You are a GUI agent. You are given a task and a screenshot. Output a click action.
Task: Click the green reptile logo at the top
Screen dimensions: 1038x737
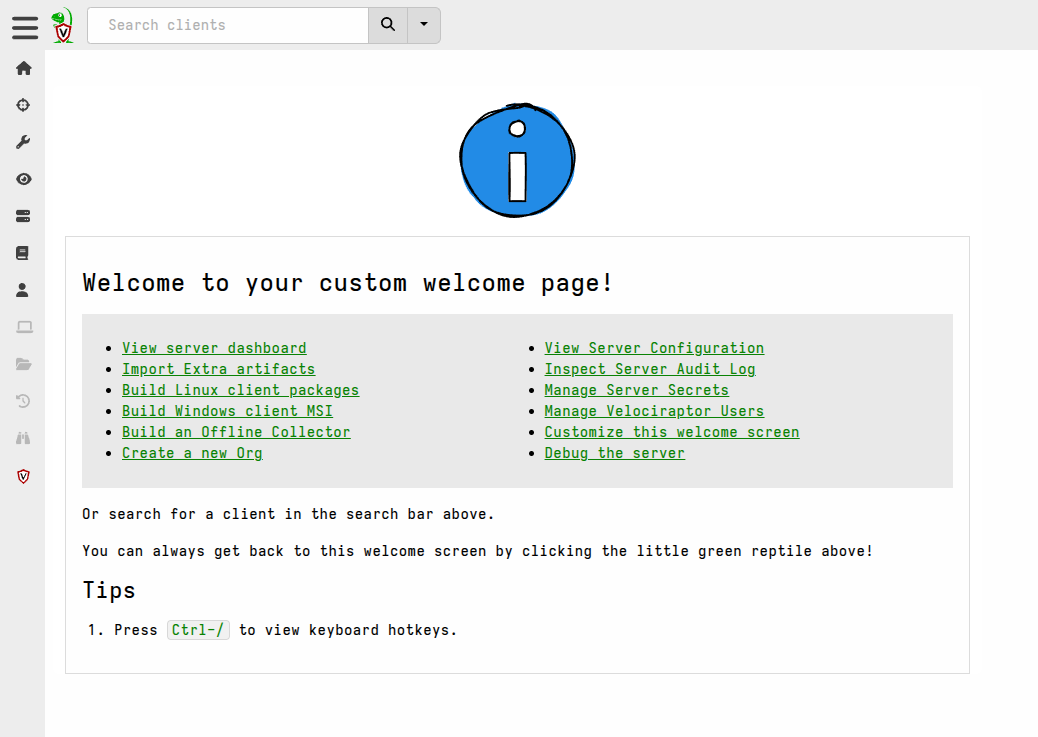pyautogui.click(x=62, y=25)
